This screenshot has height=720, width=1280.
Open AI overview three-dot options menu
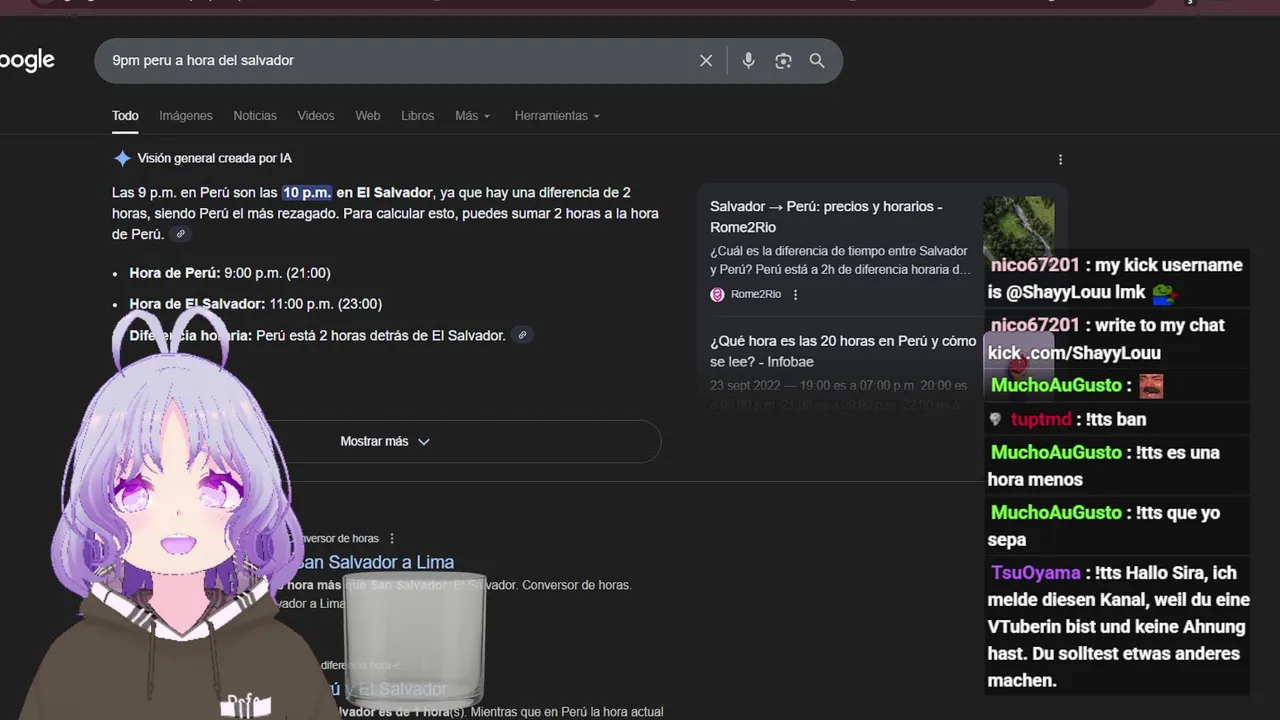[x=1060, y=159]
